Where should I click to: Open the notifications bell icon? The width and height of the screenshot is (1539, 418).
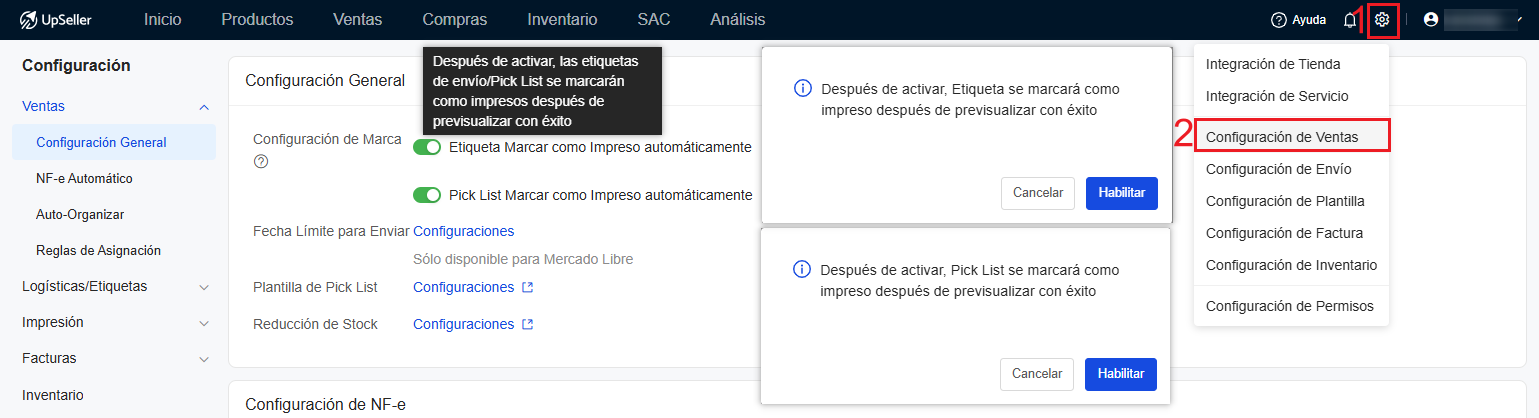tap(1350, 19)
